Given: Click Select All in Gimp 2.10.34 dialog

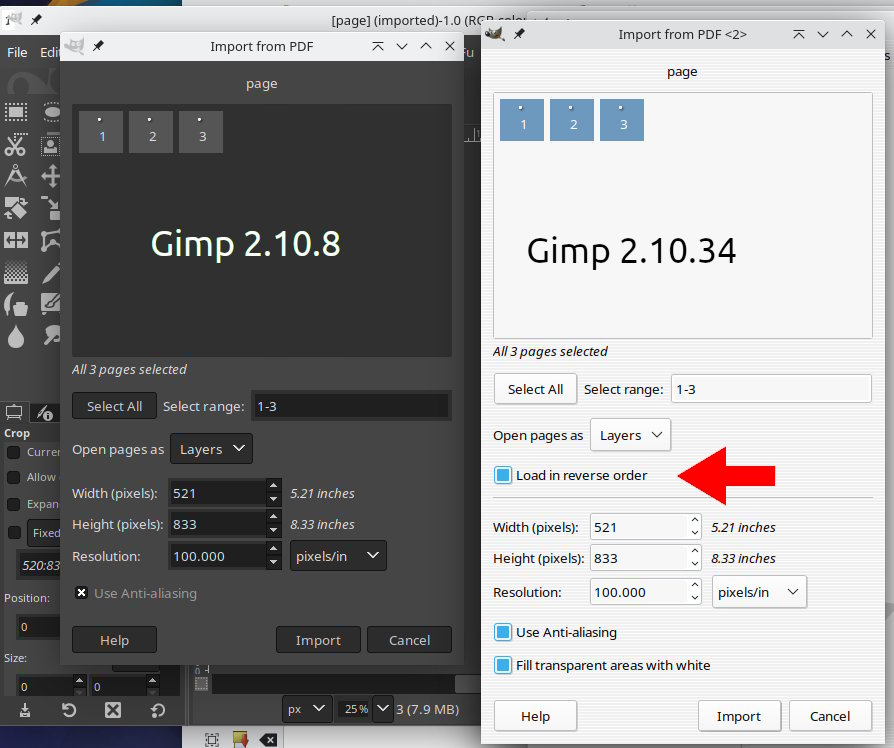Looking at the screenshot, I should pos(535,389).
